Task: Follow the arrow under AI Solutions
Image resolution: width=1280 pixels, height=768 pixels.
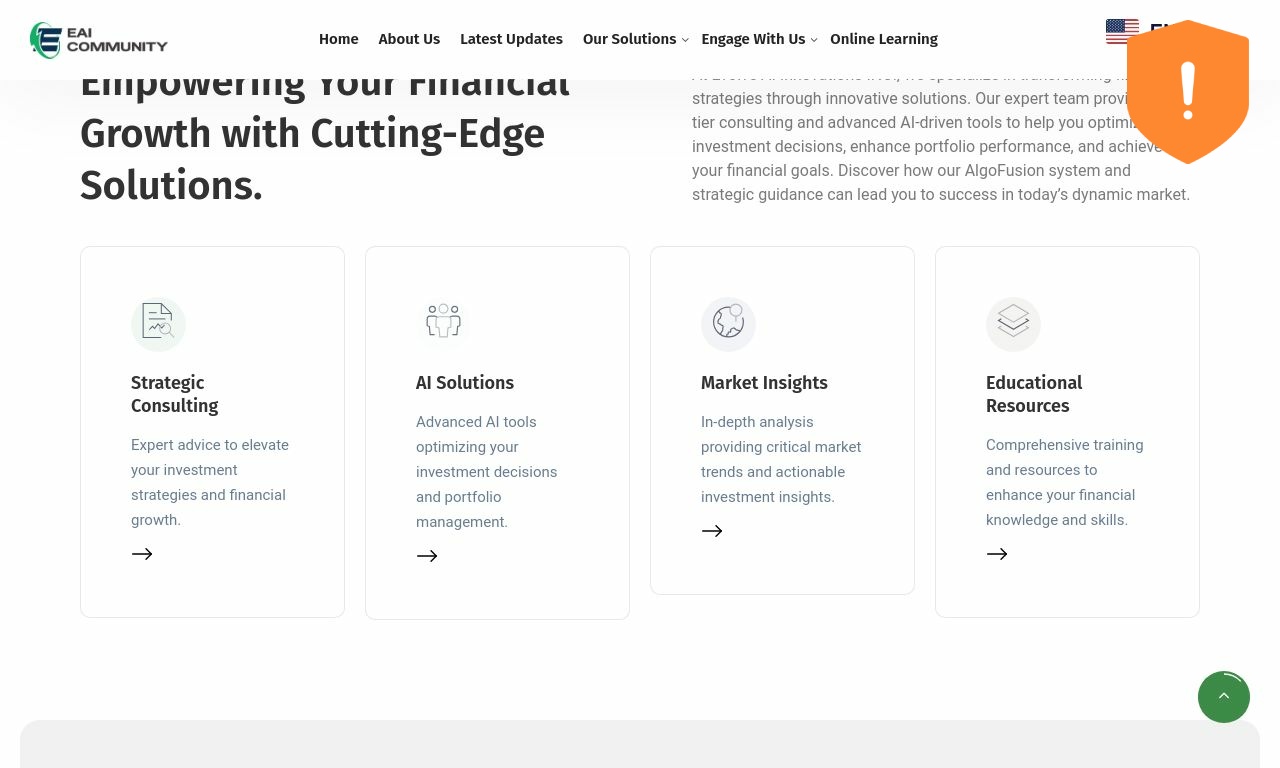Action: (427, 556)
